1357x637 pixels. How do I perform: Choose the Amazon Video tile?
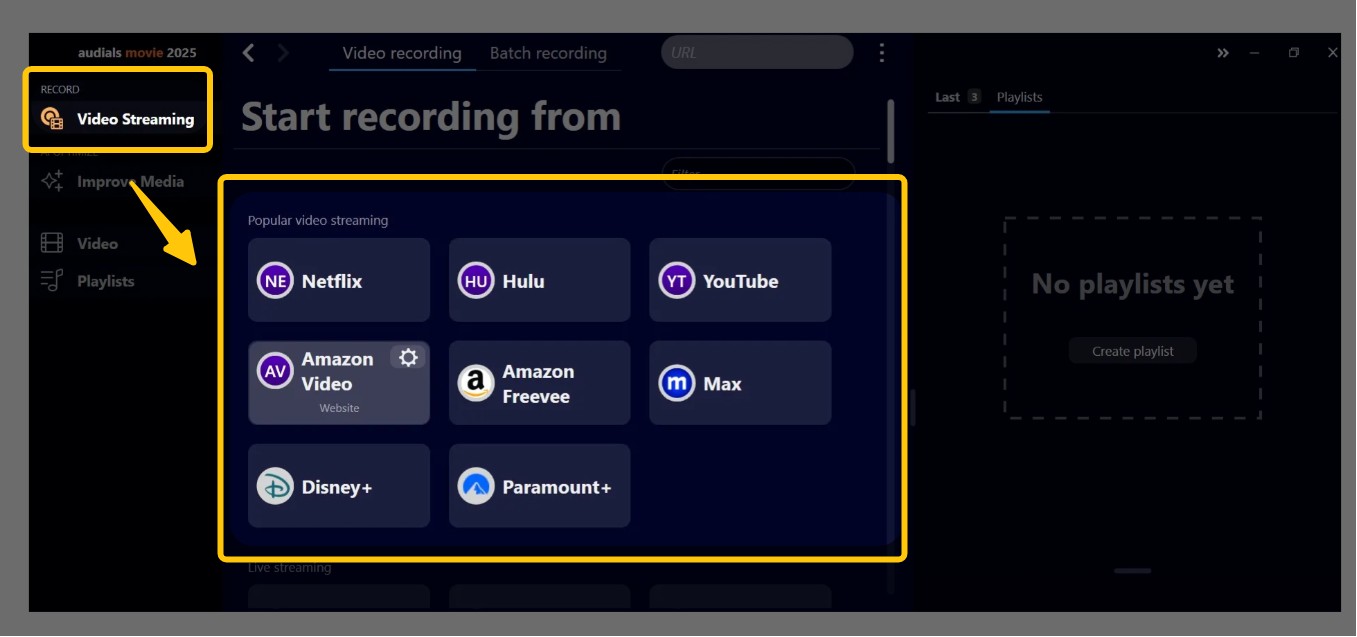point(339,383)
